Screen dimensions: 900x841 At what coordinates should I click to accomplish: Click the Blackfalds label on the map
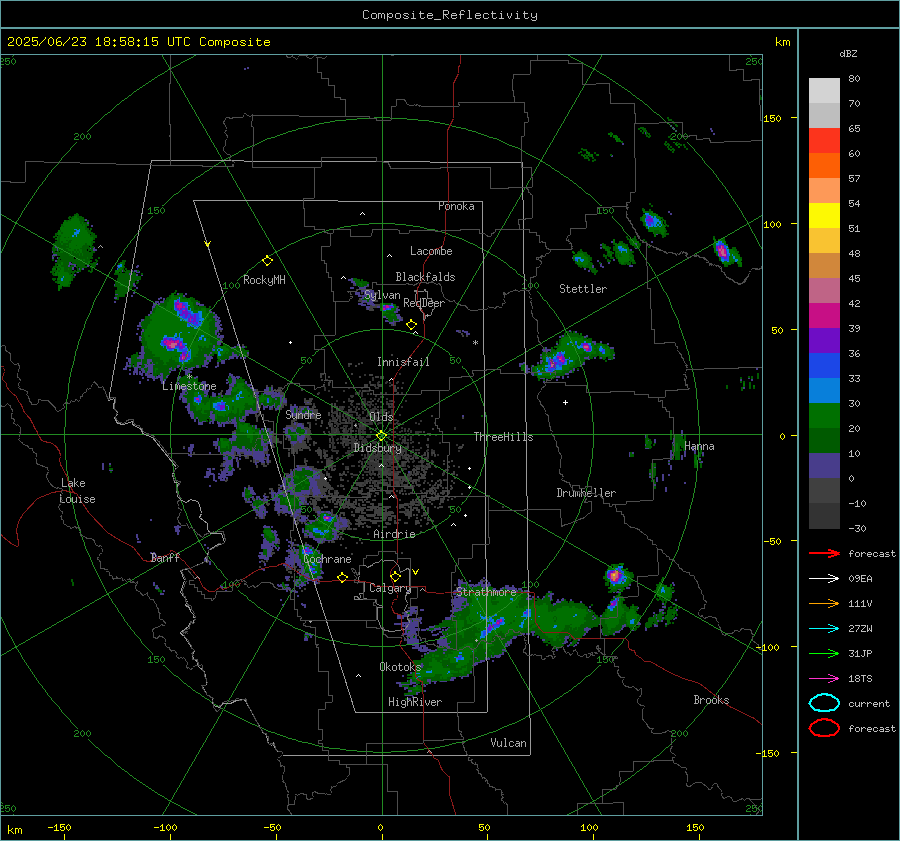point(425,277)
